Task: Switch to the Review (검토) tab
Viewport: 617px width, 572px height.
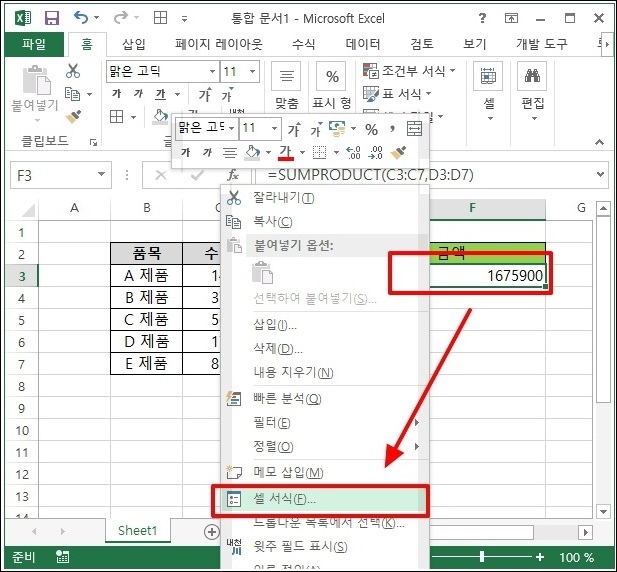Action: coord(422,44)
